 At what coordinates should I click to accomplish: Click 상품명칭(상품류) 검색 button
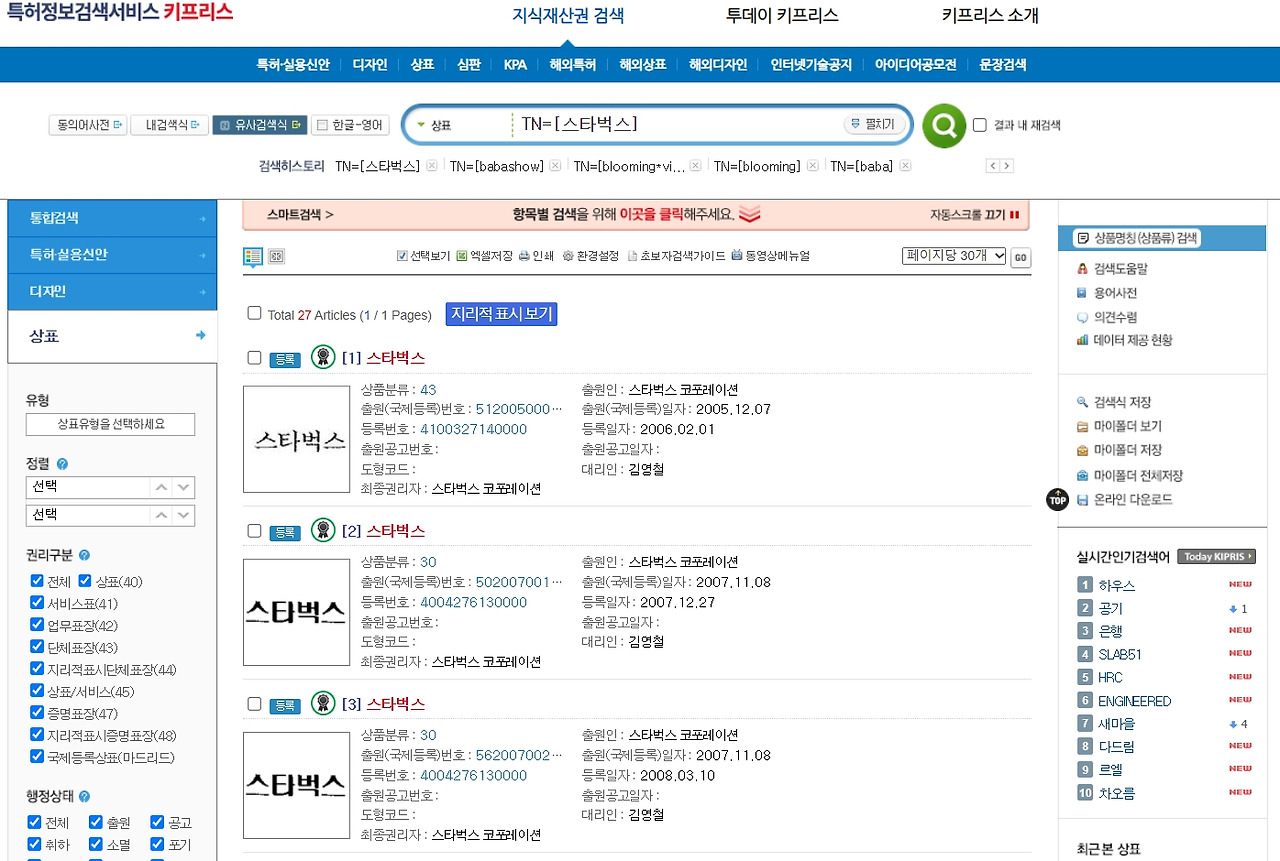point(1137,238)
